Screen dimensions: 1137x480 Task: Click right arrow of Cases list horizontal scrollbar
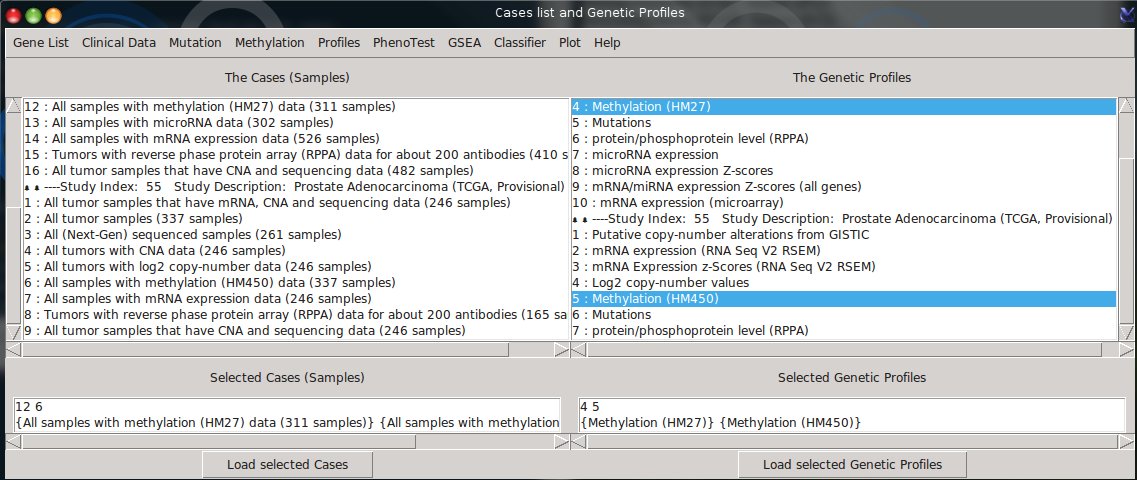[561, 350]
